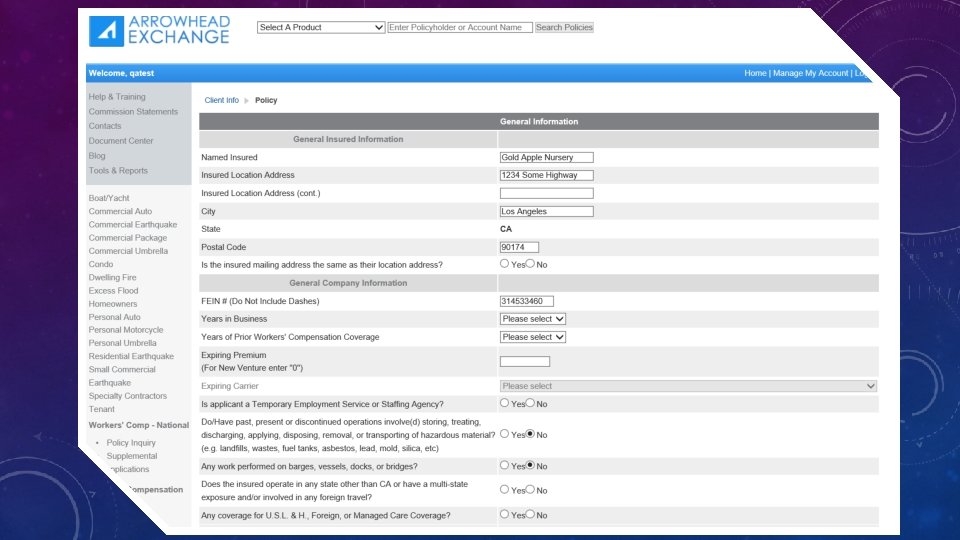
Task: Select Yes for mailing address same as location
Action: pyautogui.click(x=504, y=264)
